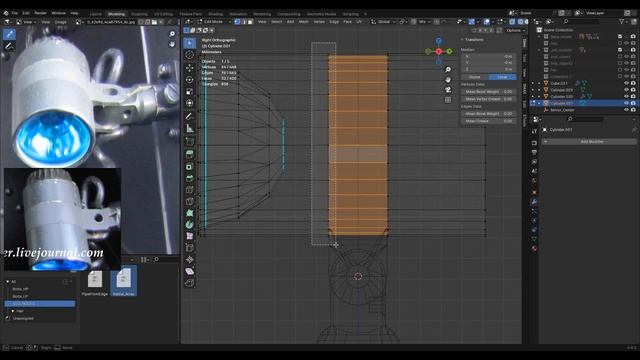Image resolution: width=640 pixels, height=360 pixels.
Task: Activate the Move tool
Action: (x=190, y=68)
